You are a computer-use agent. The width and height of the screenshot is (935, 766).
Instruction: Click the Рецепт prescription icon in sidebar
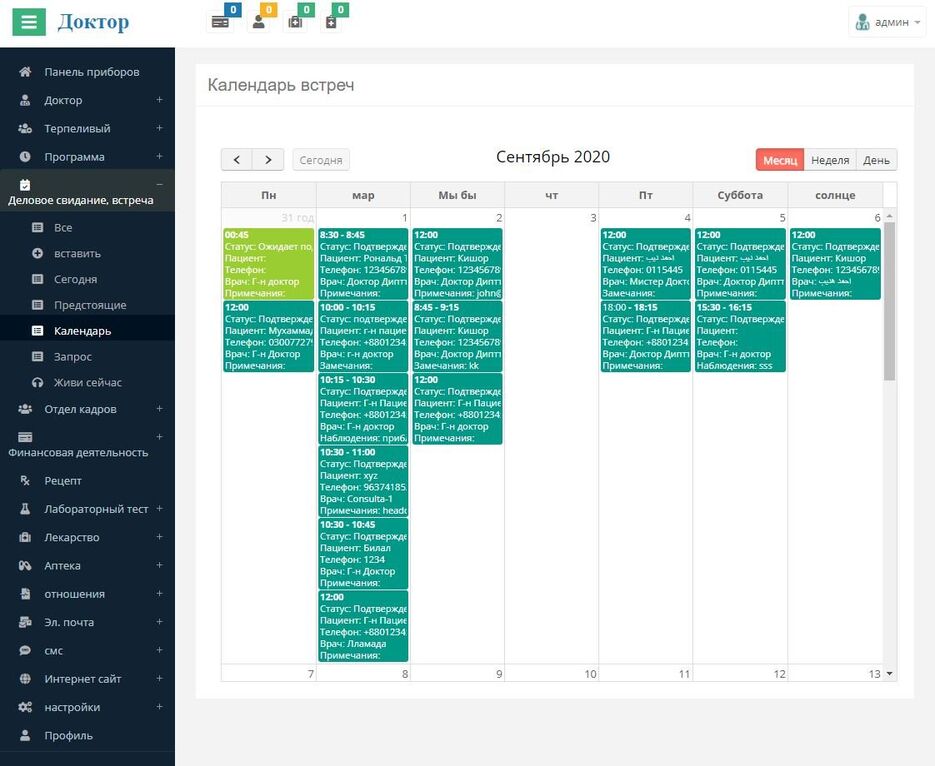[x=25, y=481]
